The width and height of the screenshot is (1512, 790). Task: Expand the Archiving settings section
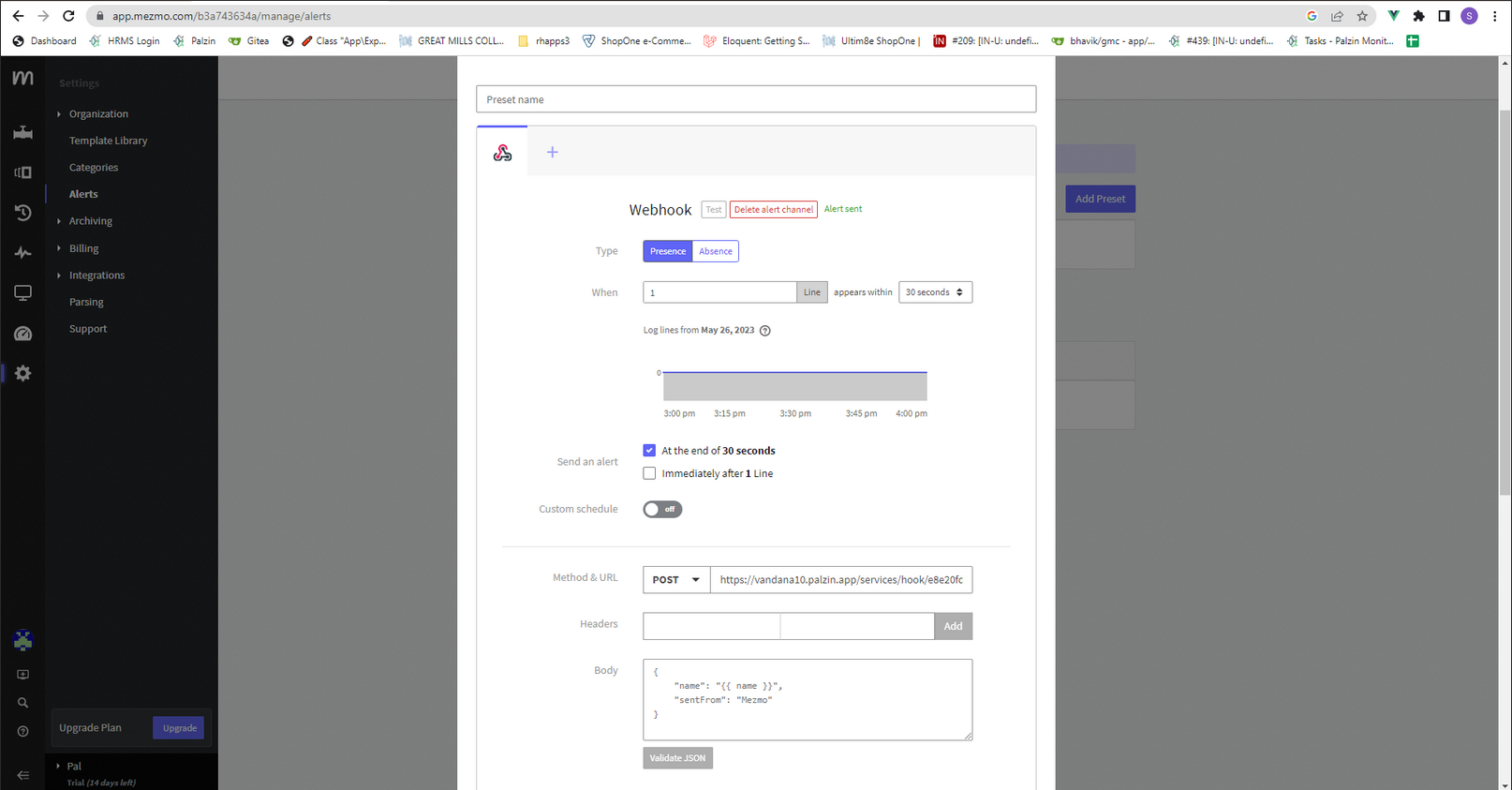(90, 221)
